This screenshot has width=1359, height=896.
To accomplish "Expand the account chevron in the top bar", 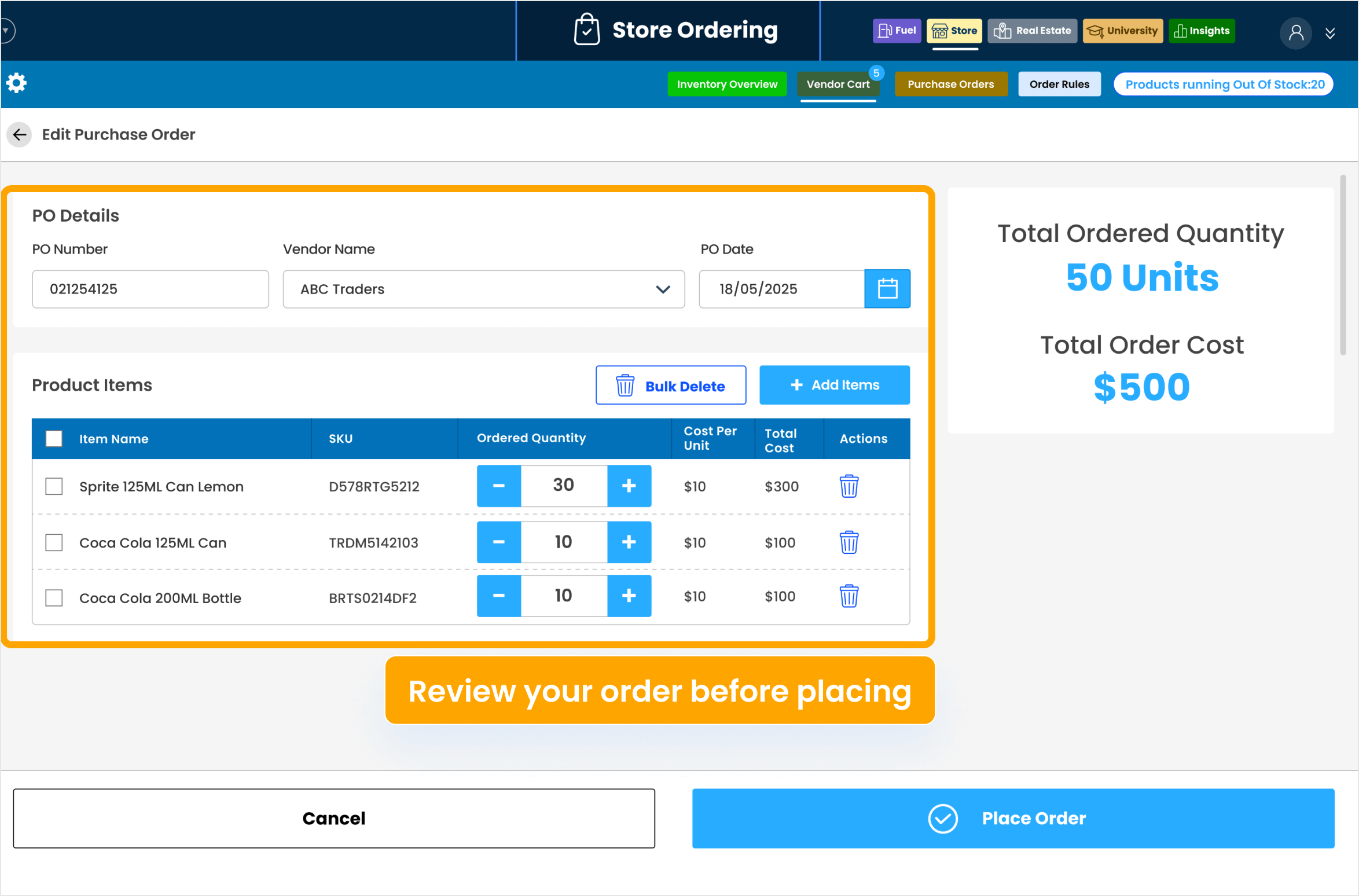I will click(1329, 33).
